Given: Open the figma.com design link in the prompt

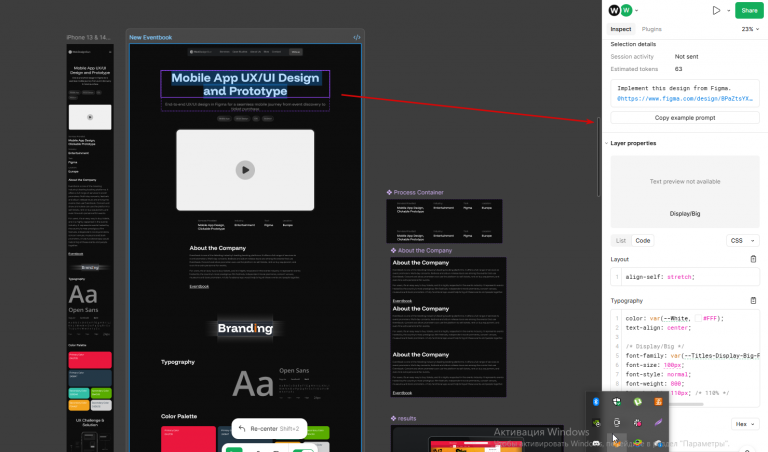Looking at the screenshot, I should click(x=685, y=98).
